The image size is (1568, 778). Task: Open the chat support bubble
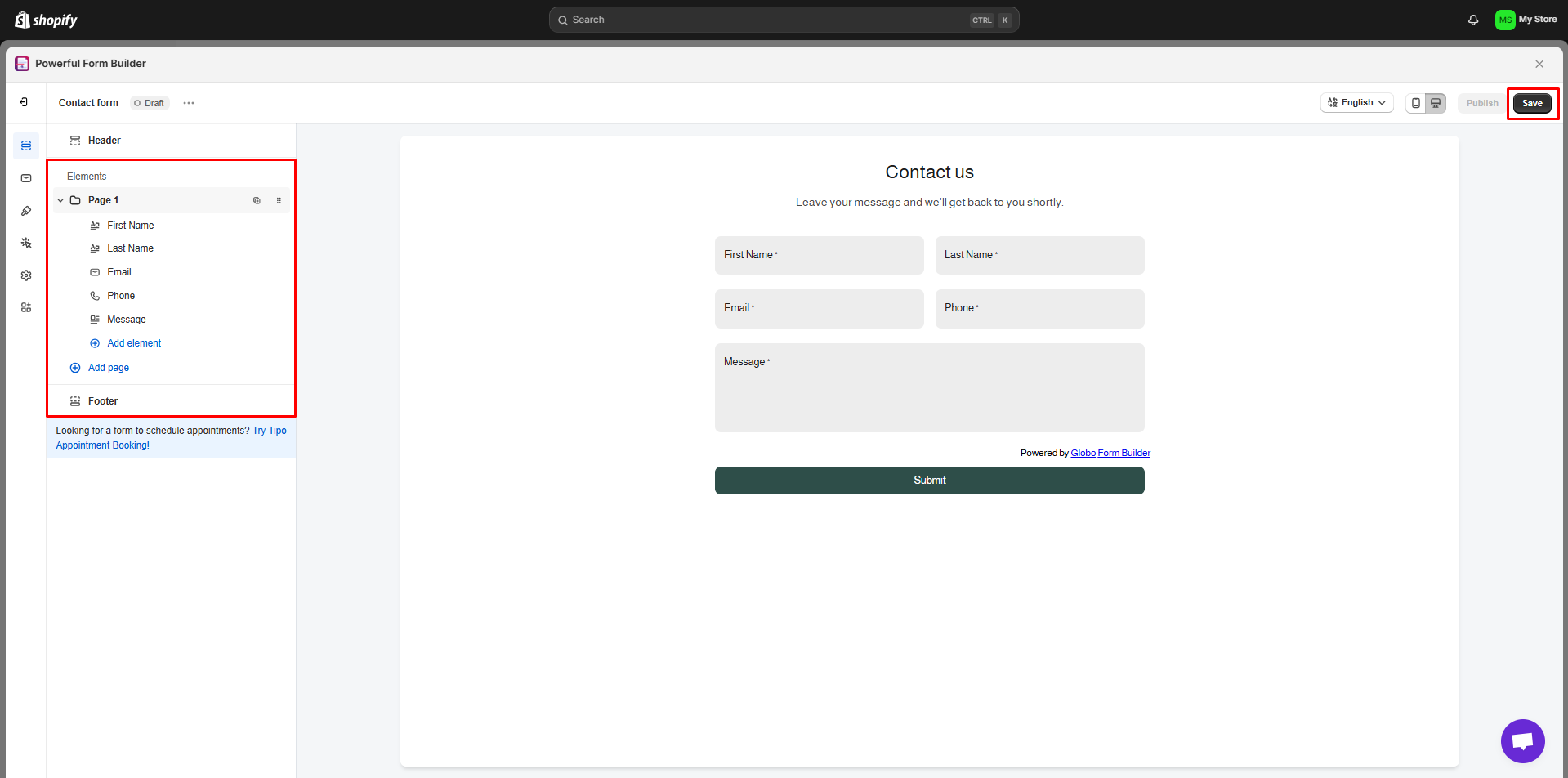point(1522,740)
